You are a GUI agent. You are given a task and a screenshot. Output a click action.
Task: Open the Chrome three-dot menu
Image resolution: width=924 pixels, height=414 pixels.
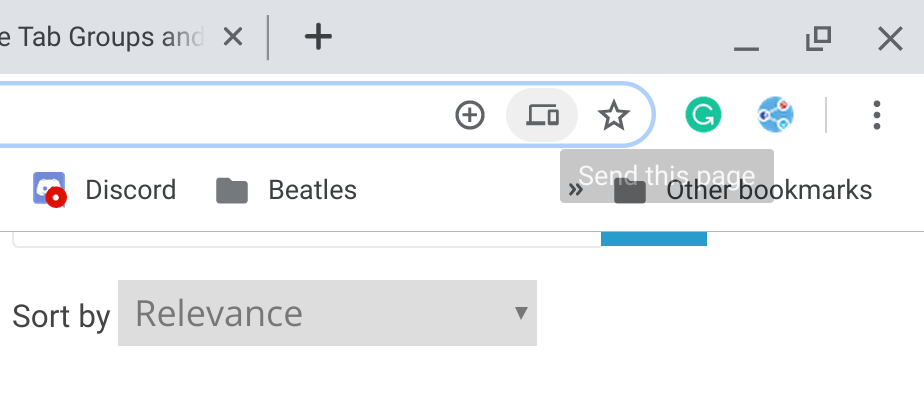[877, 115]
